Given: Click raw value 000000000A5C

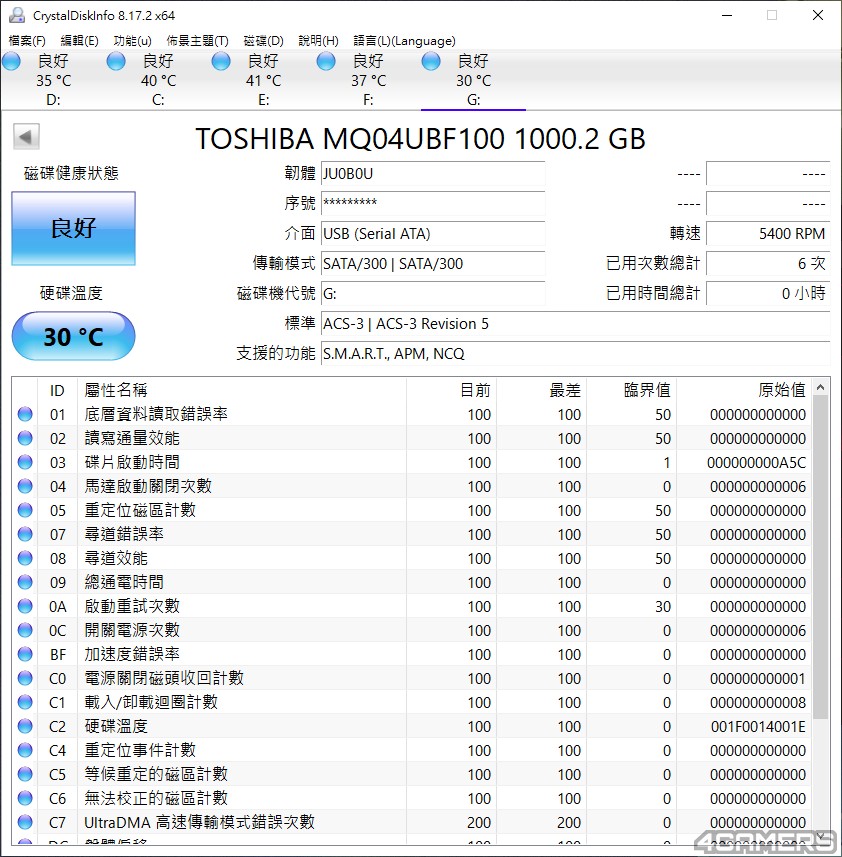Looking at the screenshot, I should coord(756,463).
